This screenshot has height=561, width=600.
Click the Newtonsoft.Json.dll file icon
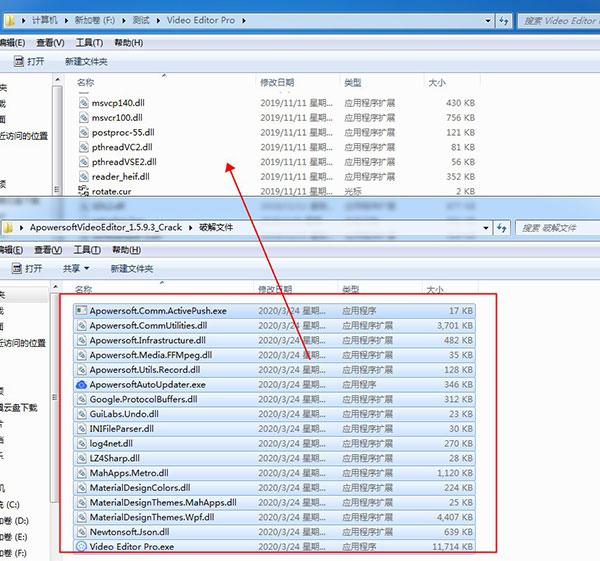pos(82,532)
